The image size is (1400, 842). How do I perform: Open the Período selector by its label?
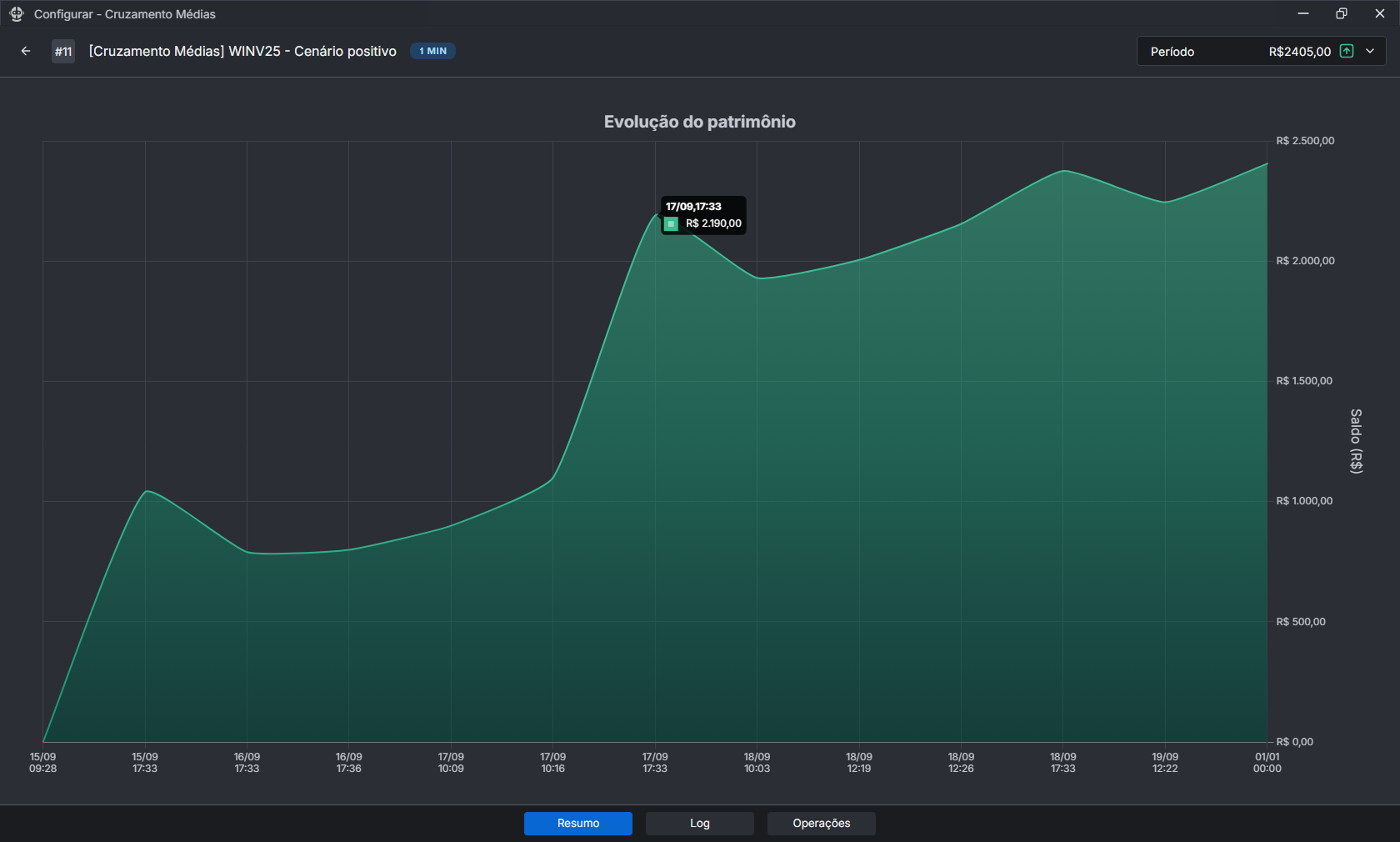1172,52
